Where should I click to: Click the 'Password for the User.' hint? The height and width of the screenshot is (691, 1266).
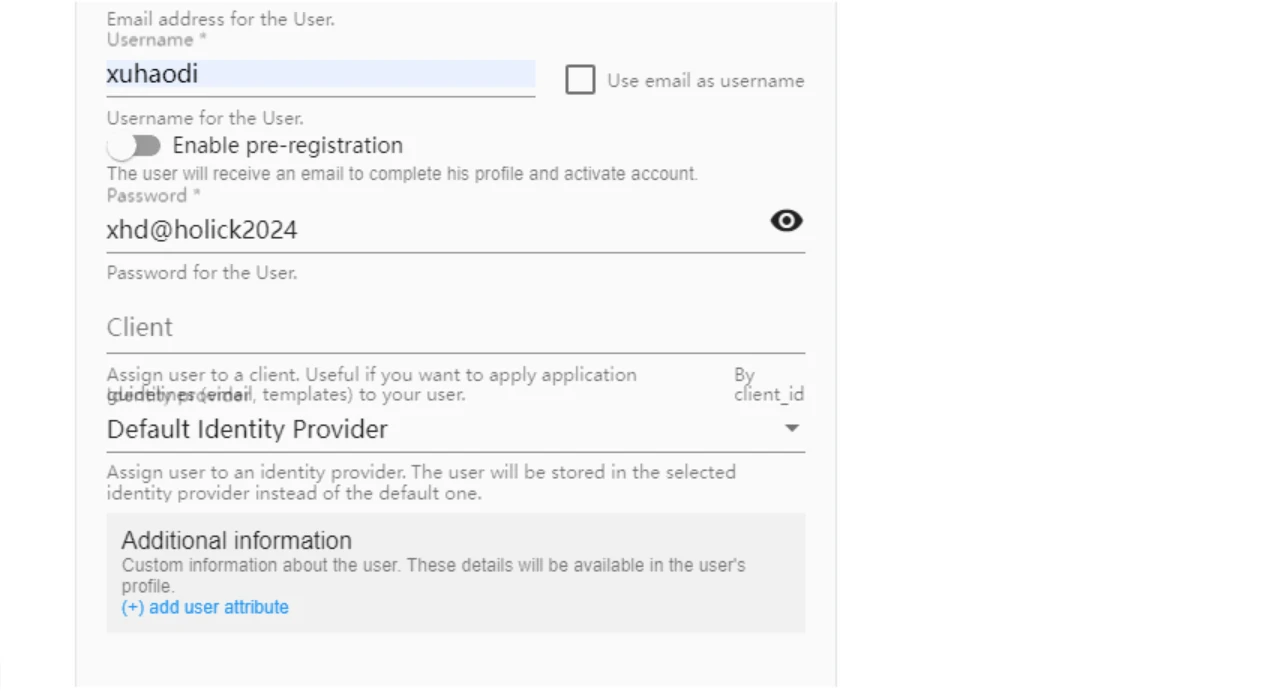(202, 273)
